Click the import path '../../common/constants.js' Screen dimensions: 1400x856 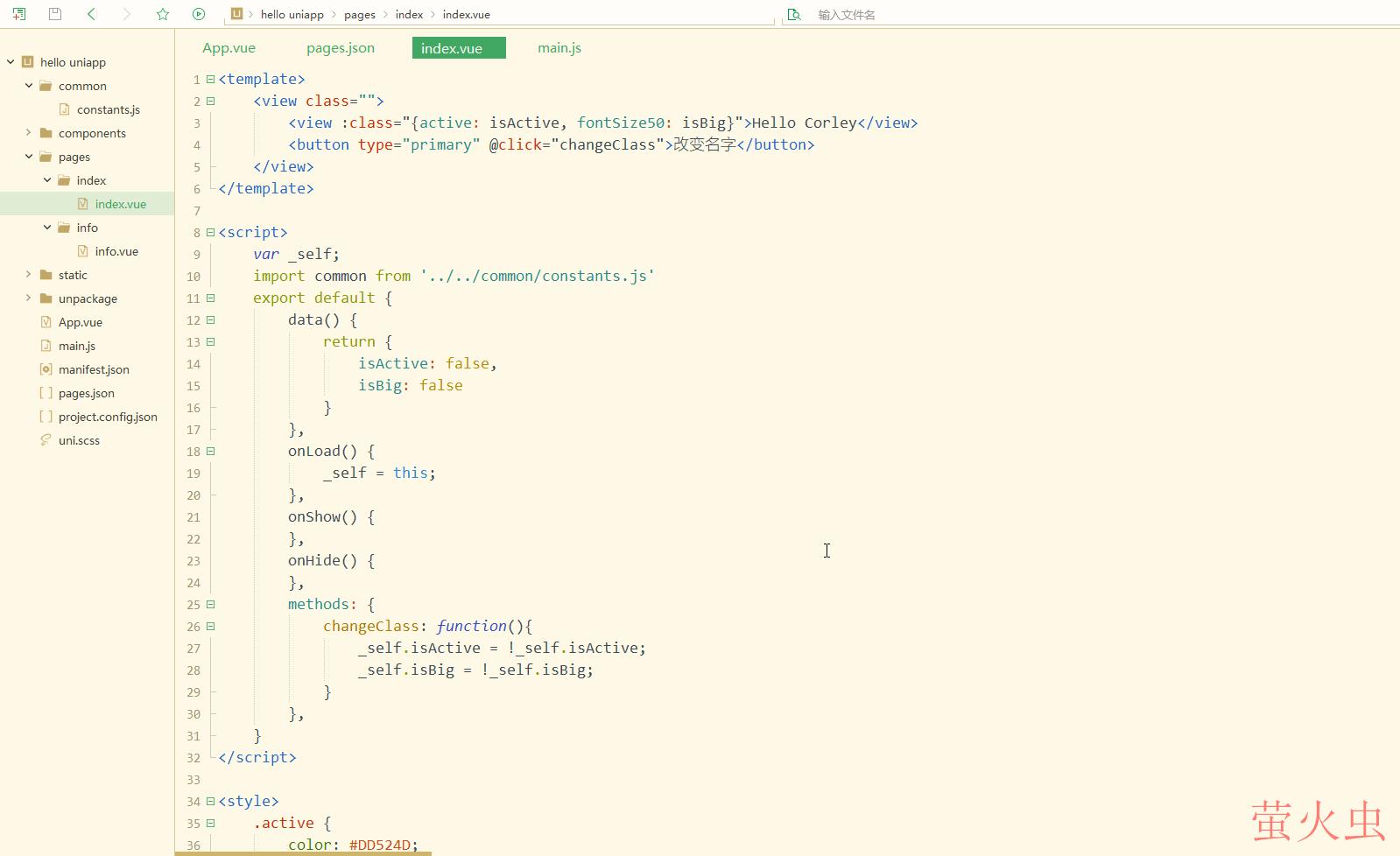(538, 276)
